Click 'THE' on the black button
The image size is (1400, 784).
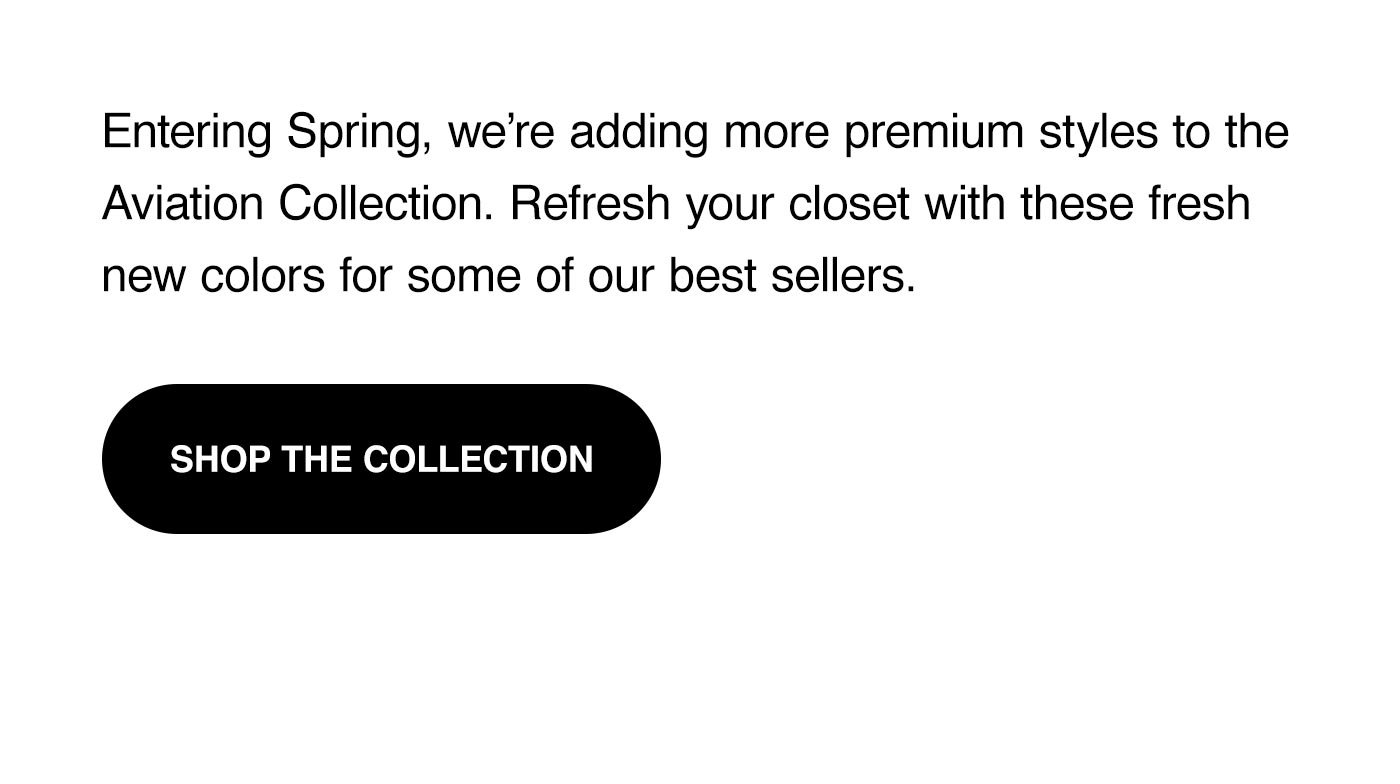coord(317,460)
